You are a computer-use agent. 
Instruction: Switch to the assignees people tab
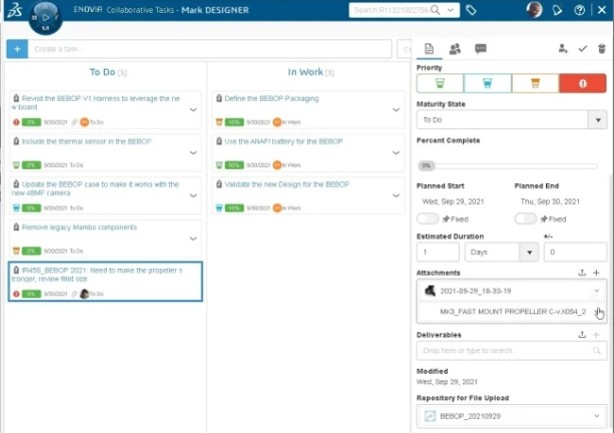(x=455, y=49)
